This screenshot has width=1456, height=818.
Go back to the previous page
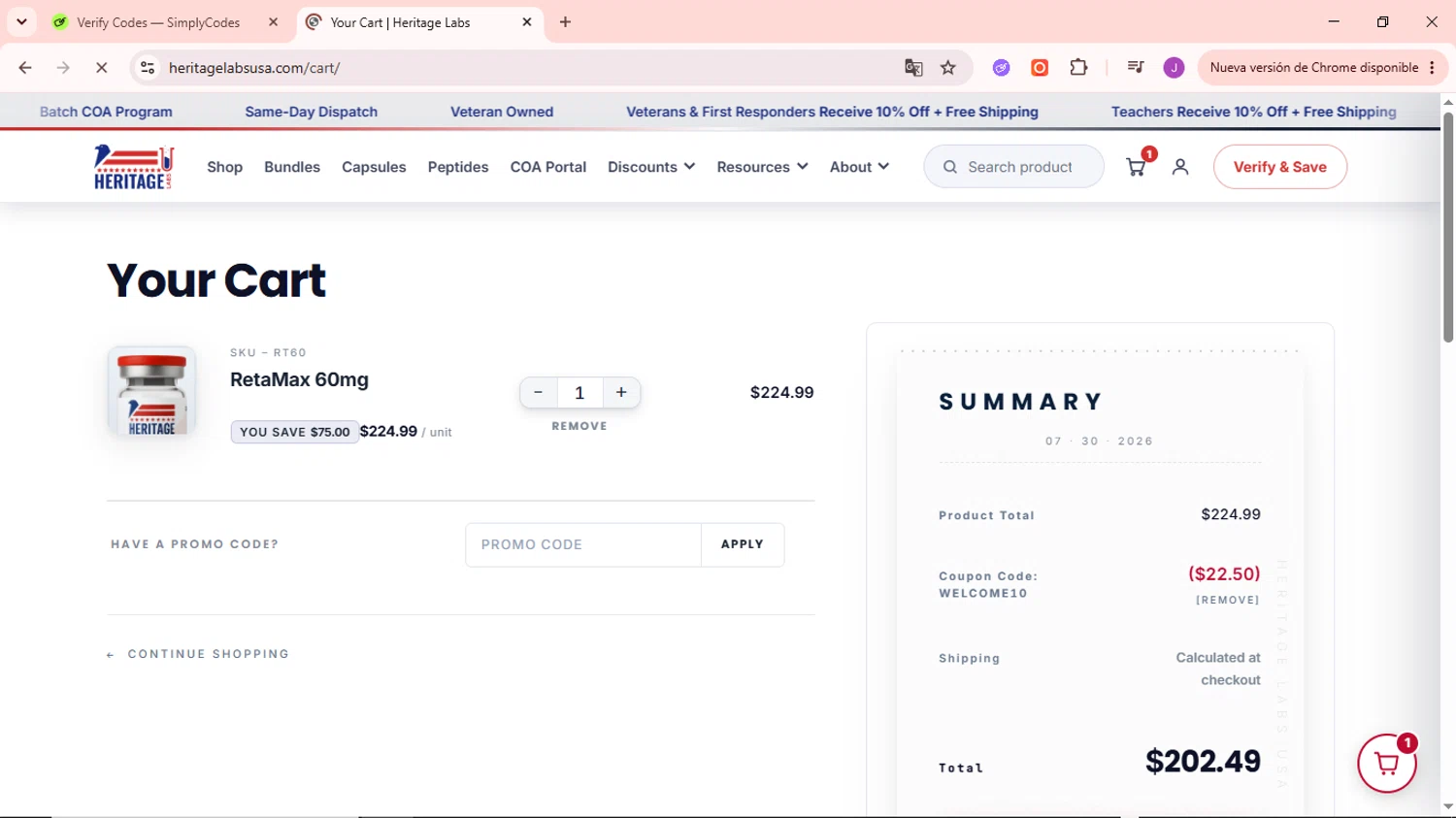click(x=25, y=68)
